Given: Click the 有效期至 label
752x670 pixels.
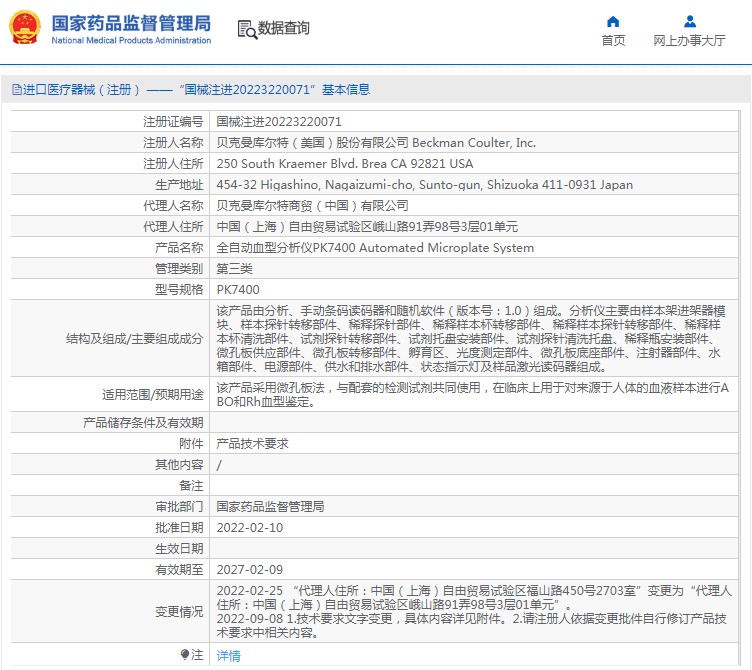Looking at the screenshot, I should pyautogui.click(x=179, y=570).
